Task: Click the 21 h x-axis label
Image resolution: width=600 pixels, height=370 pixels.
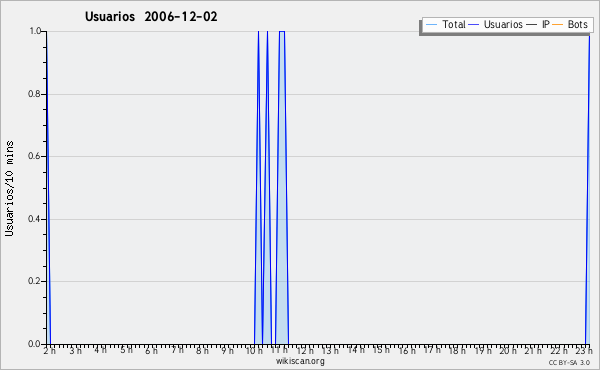Action: click(533, 350)
